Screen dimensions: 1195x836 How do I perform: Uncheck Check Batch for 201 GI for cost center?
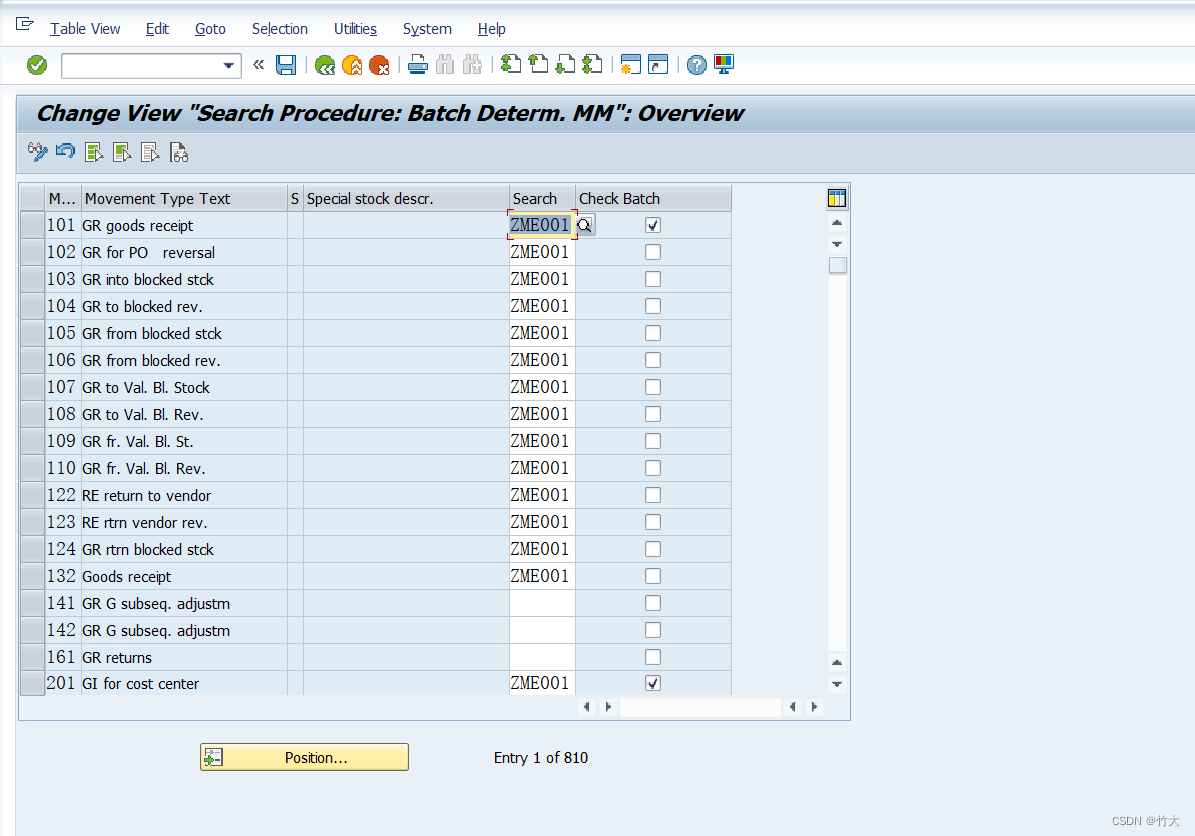(653, 683)
